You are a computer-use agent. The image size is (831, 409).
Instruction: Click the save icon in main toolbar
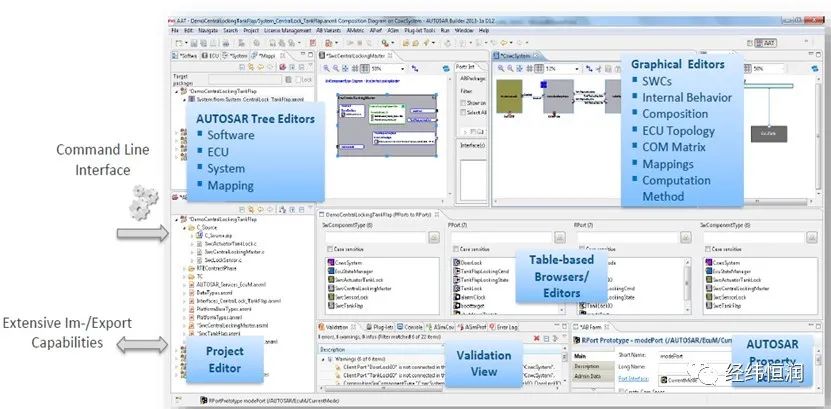tap(194, 43)
